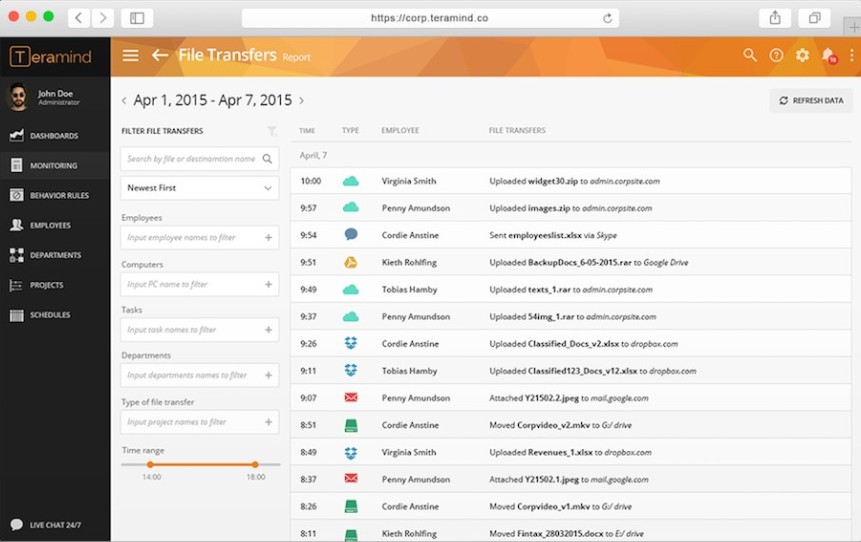Click 'Sent employeeslist.xlsx via Skype' entry

click(x=553, y=235)
